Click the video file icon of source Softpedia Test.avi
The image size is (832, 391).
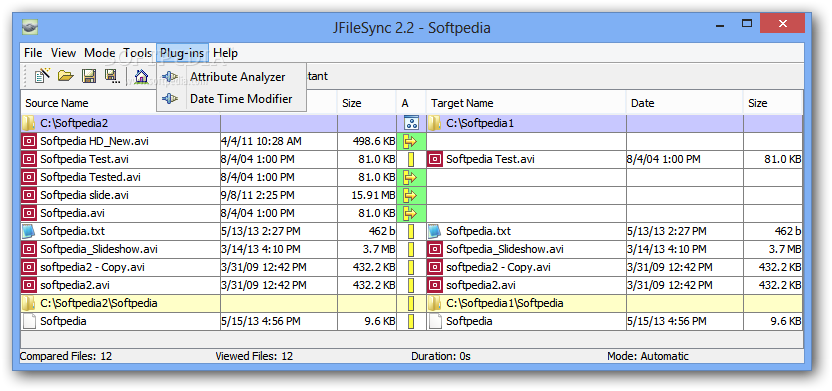[29, 159]
